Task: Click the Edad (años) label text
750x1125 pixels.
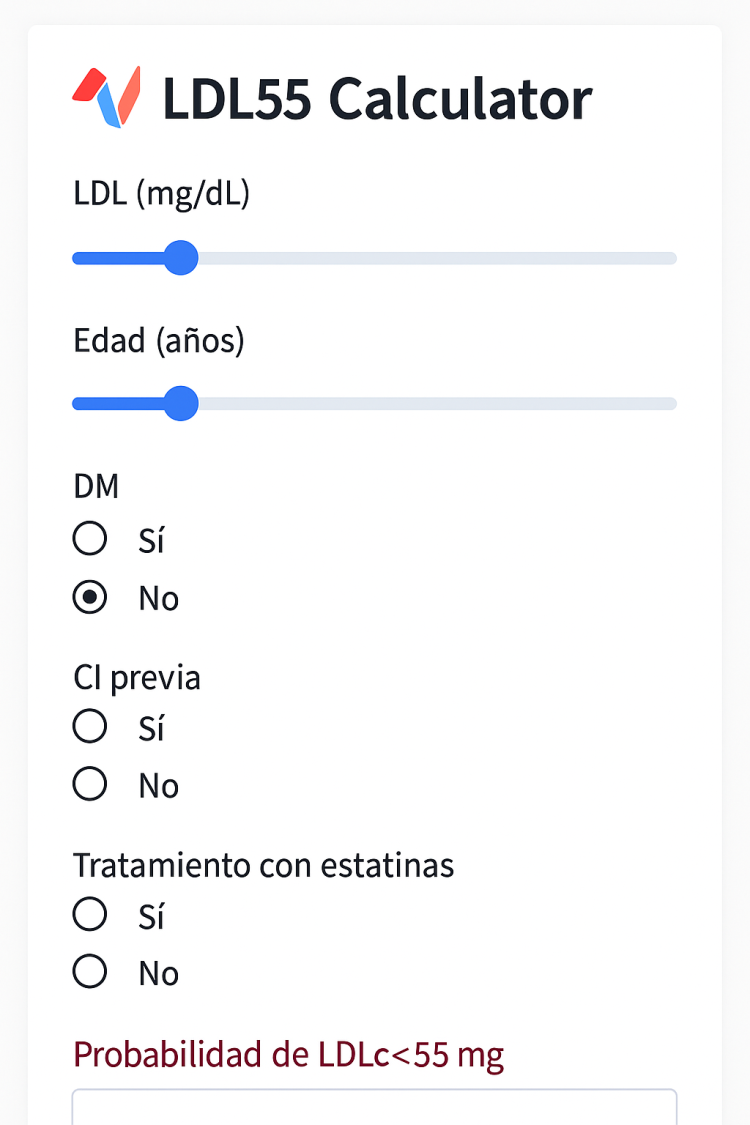Action: (159, 341)
